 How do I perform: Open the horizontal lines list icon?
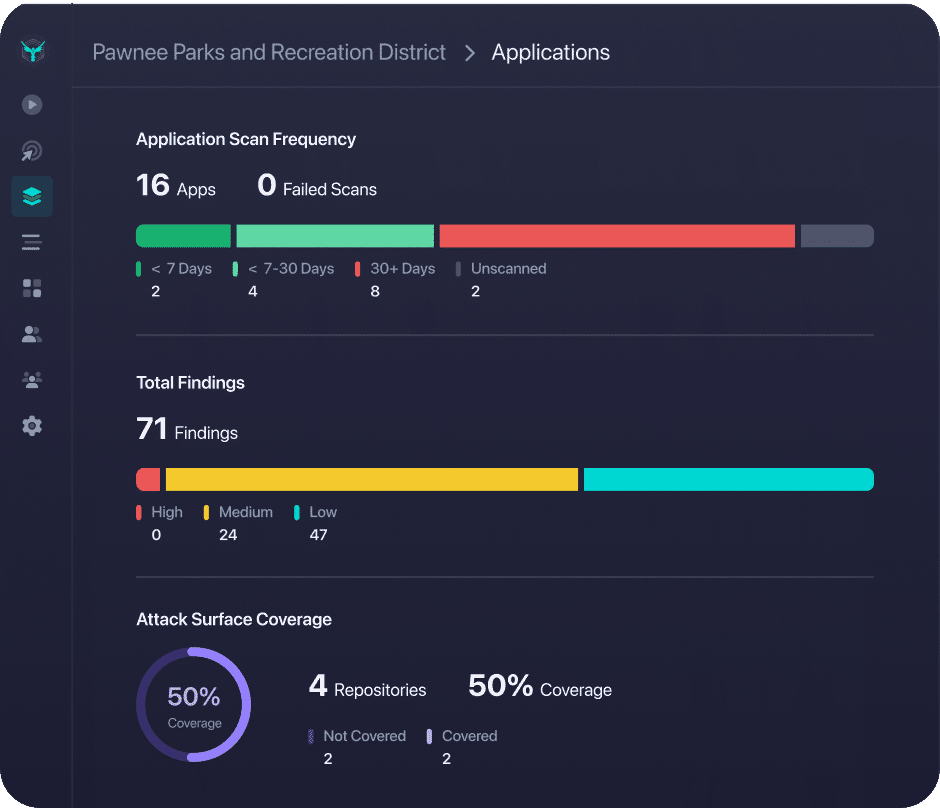(x=32, y=242)
